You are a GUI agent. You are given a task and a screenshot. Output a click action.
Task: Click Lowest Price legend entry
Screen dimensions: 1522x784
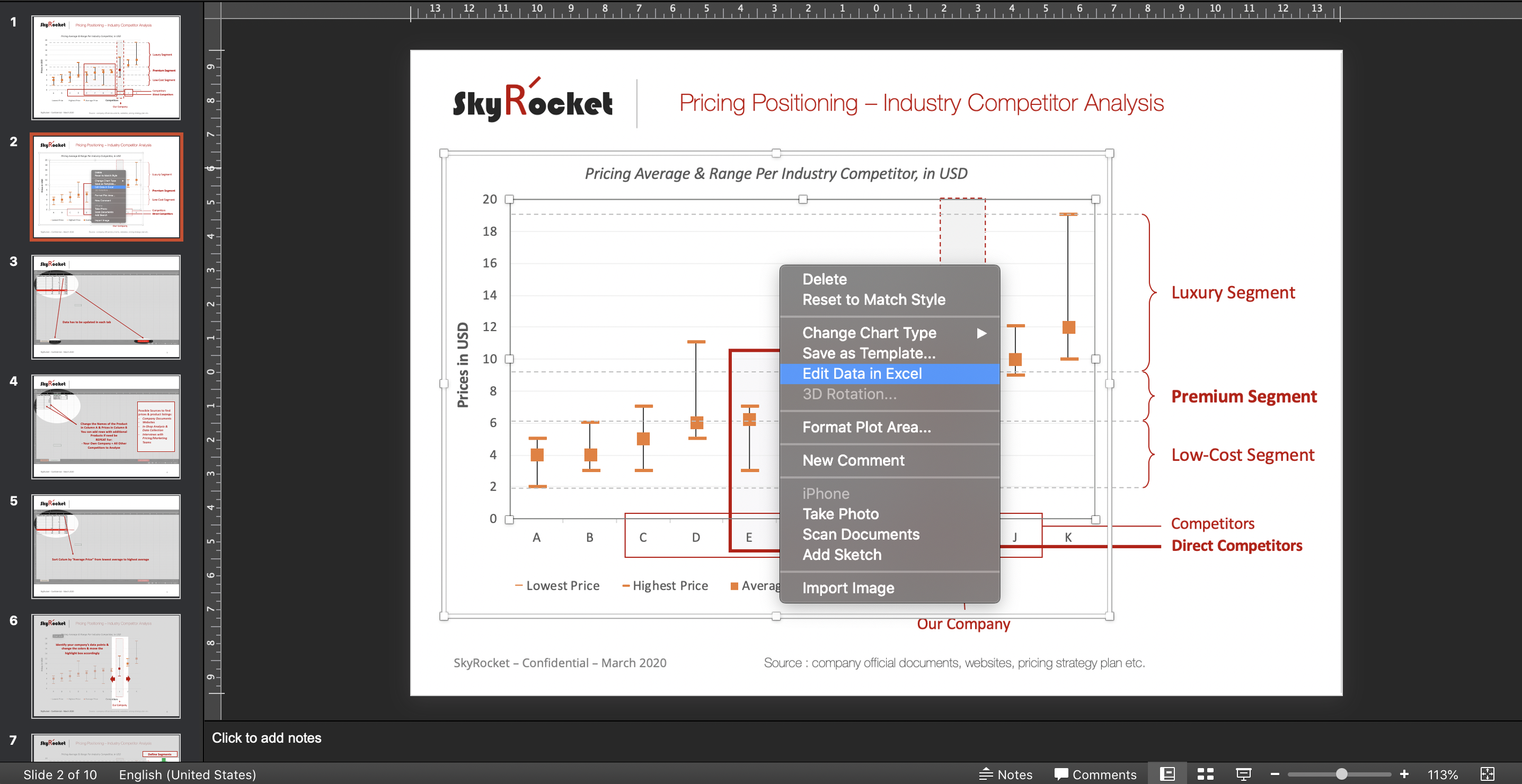[557, 585]
